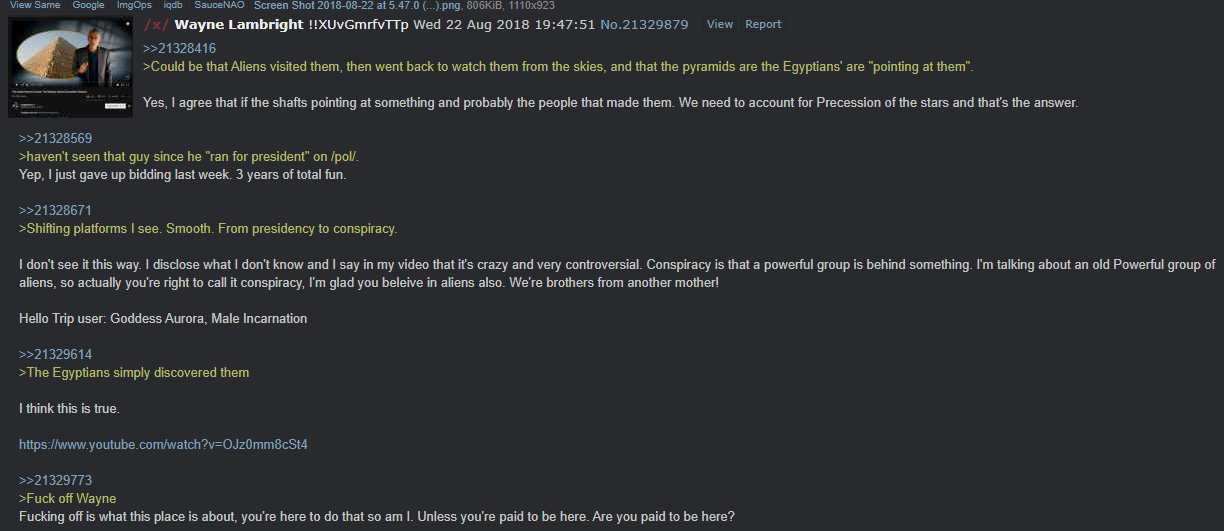1224x531 pixels.
Task: Click the View Same link
Action: click(35, 5)
